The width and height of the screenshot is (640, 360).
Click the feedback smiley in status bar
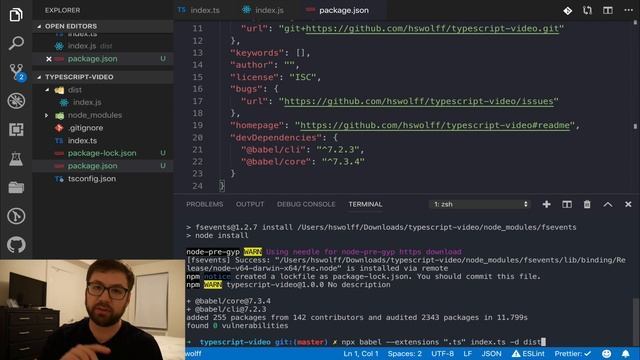[607, 353]
